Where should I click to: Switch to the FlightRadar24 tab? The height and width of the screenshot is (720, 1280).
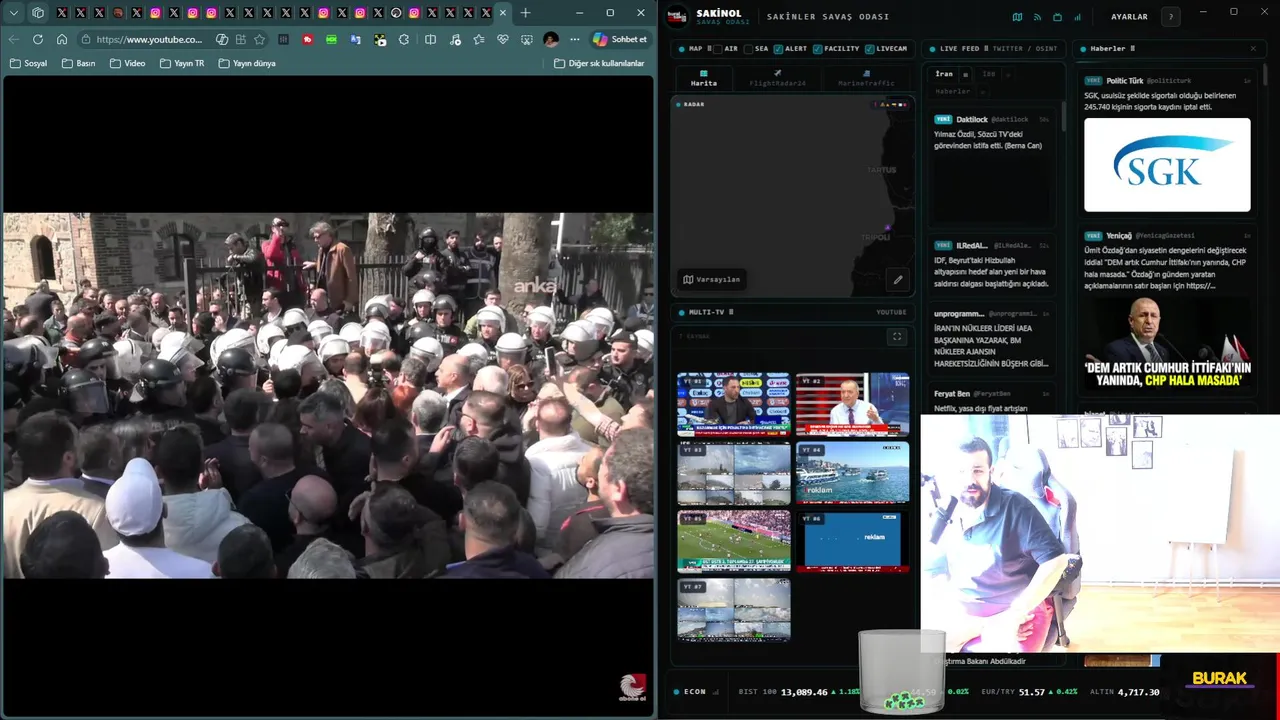(777, 78)
